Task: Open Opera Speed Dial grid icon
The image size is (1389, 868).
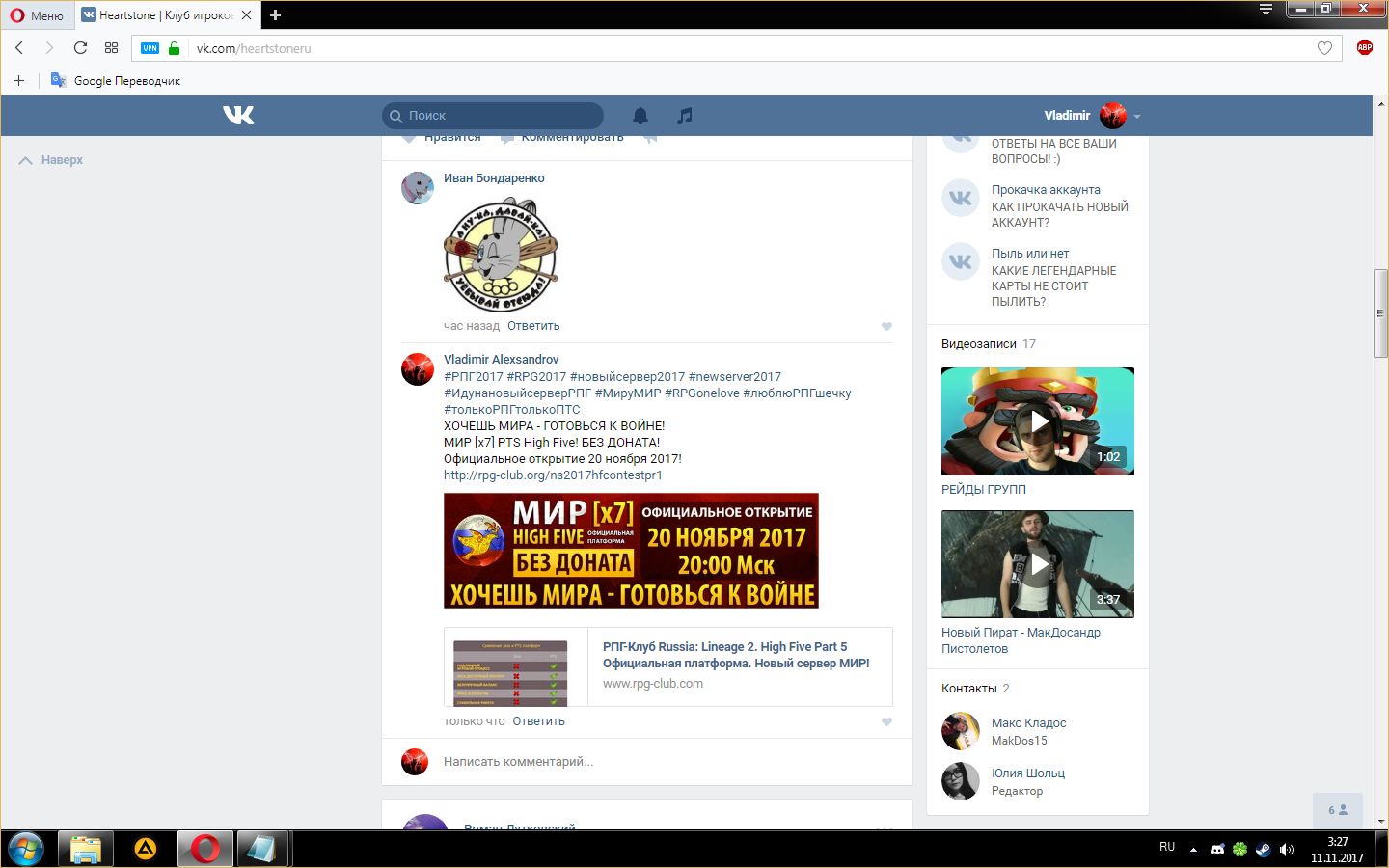Action: pos(112,48)
